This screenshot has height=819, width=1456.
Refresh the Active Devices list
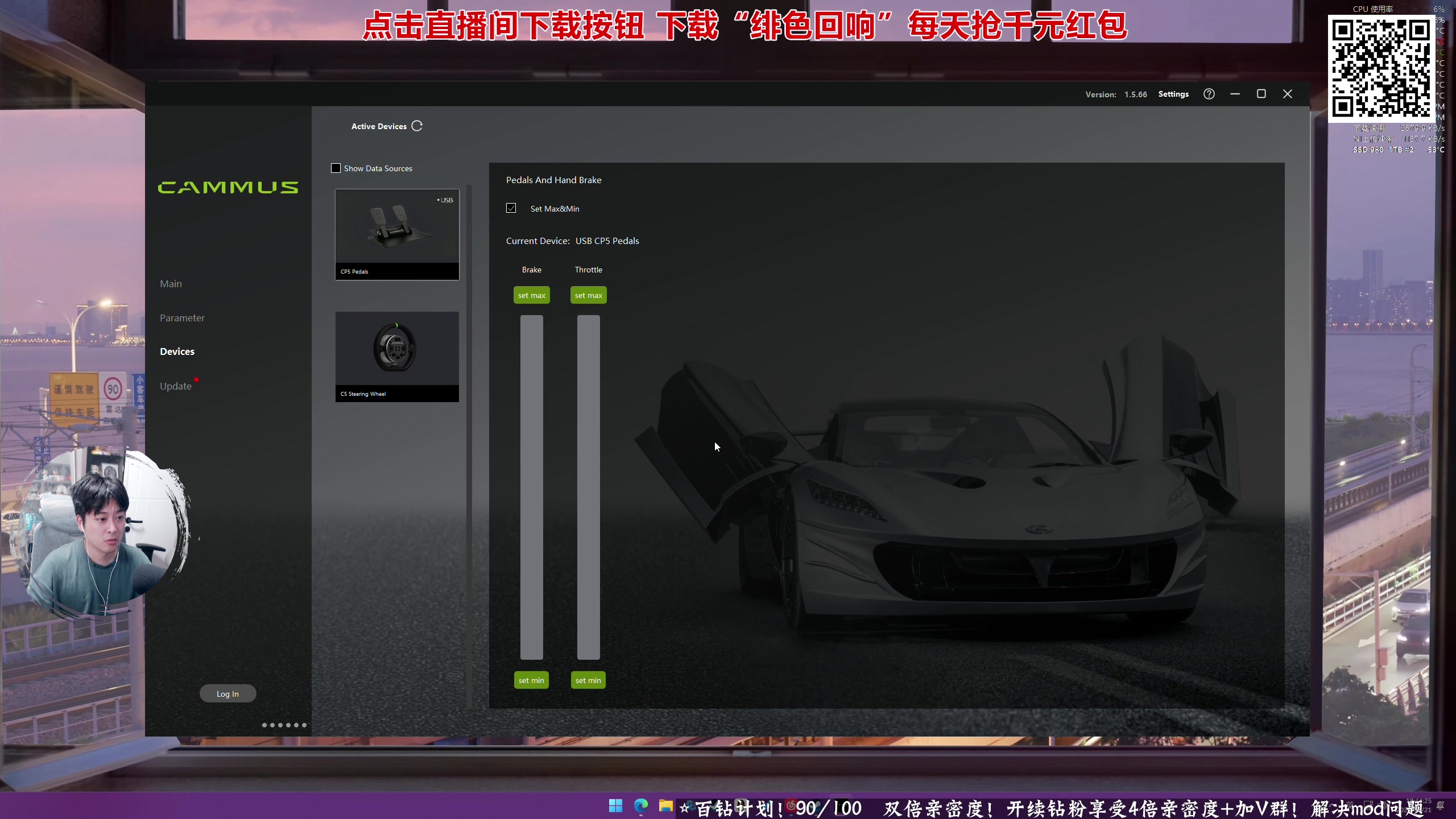click(417, 126)
